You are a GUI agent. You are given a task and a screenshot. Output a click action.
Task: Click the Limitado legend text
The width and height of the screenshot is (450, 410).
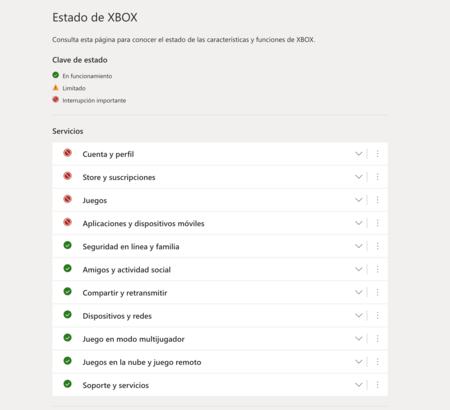[x=74, y=88]
